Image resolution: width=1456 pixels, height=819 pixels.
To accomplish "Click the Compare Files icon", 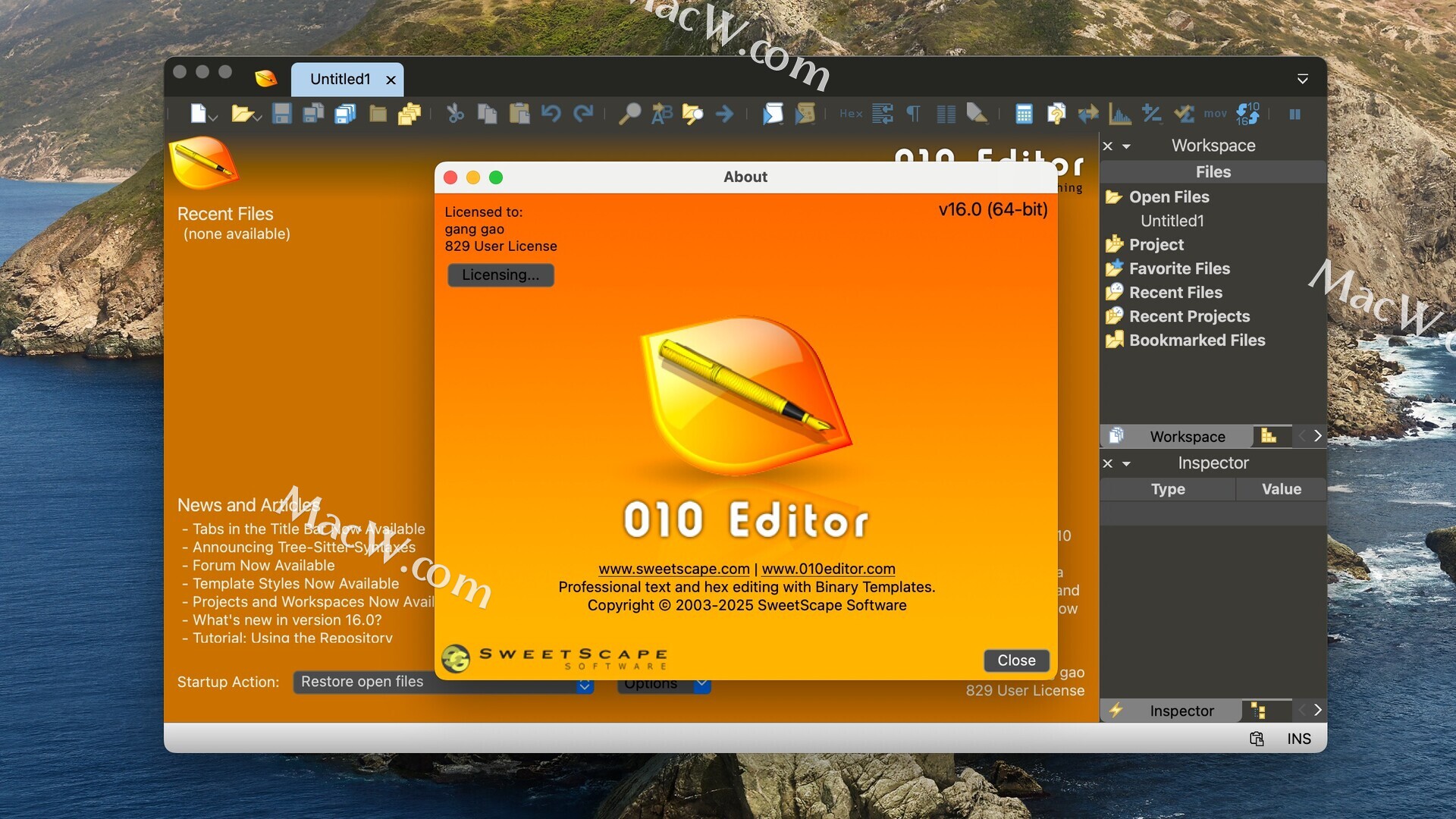I will point(1056,114).
